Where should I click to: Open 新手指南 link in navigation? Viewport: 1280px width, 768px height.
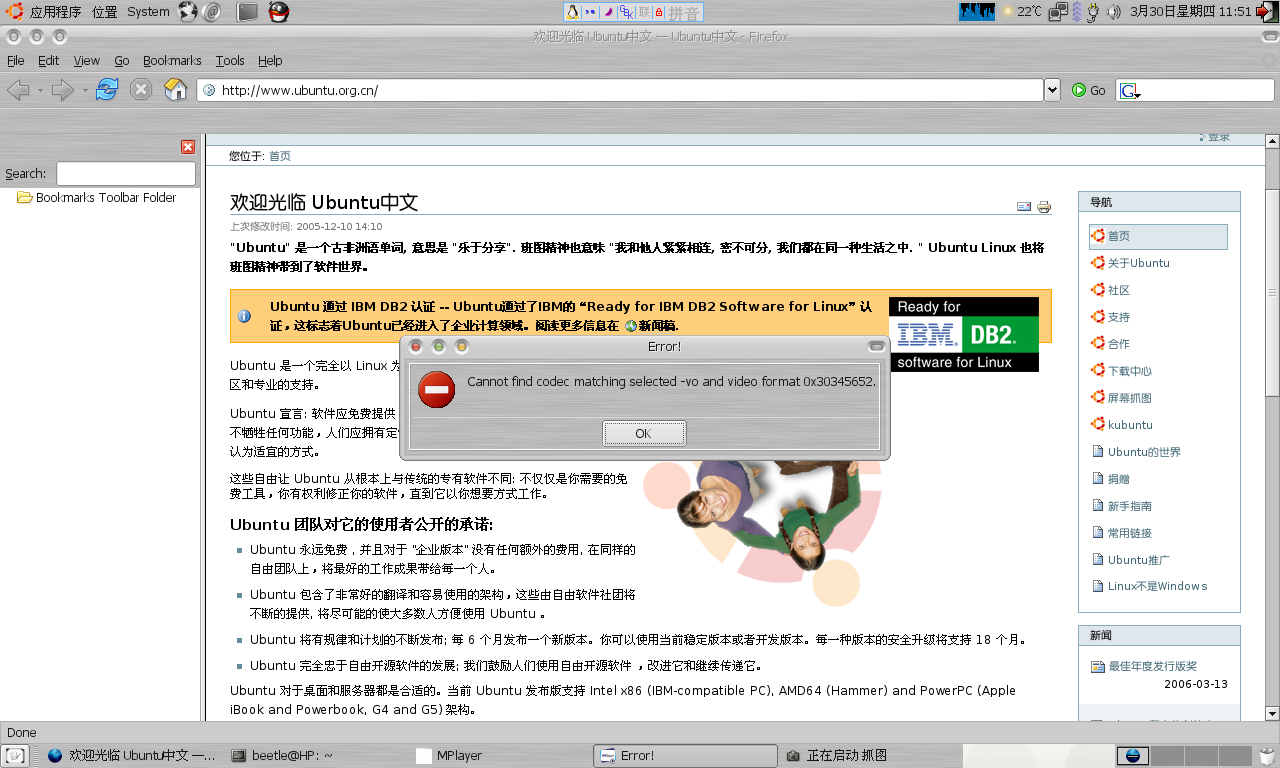pyautogui.click(x=1130, y=506)
